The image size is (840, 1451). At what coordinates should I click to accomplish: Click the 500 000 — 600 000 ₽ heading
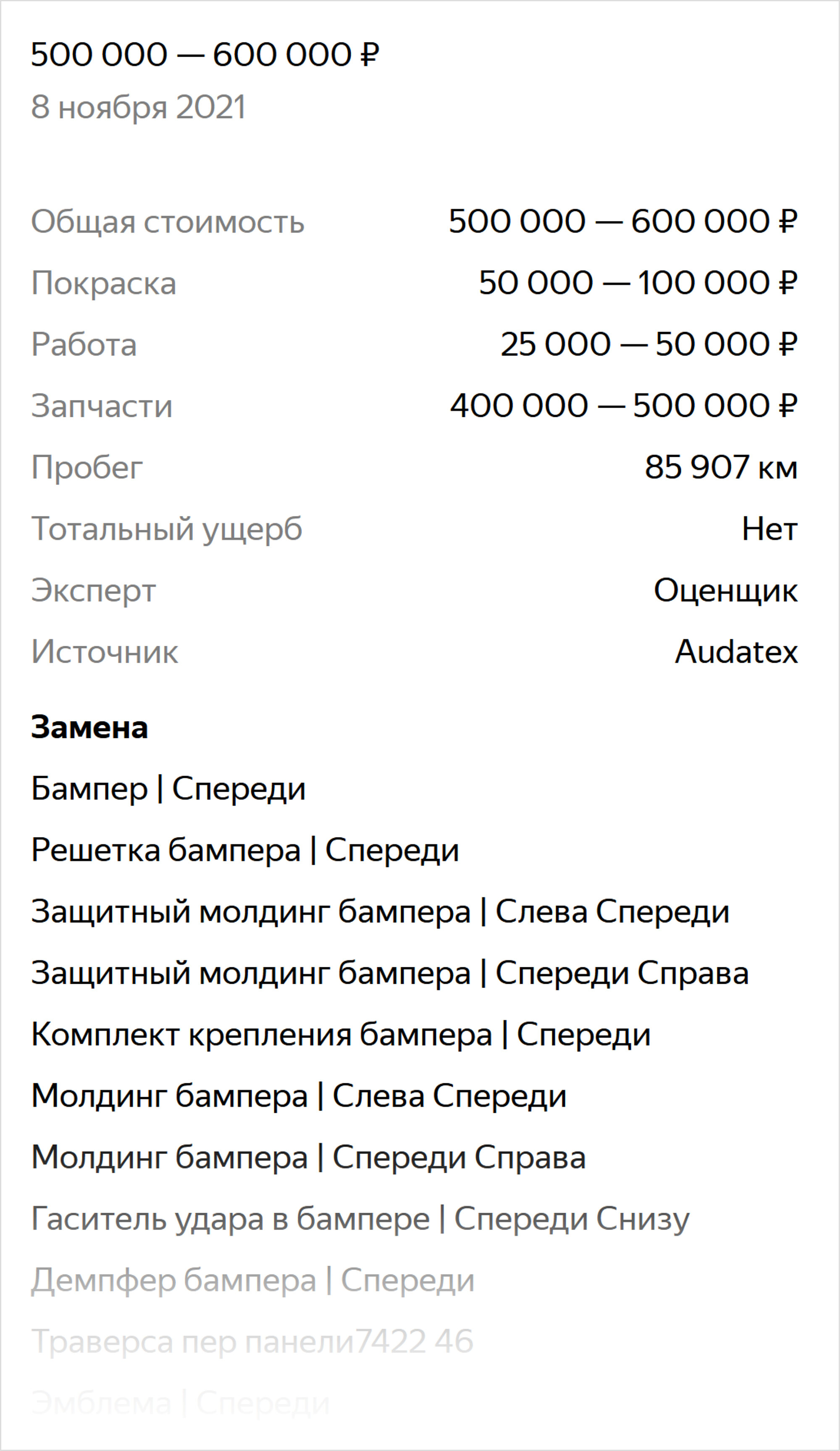[205, 55]
